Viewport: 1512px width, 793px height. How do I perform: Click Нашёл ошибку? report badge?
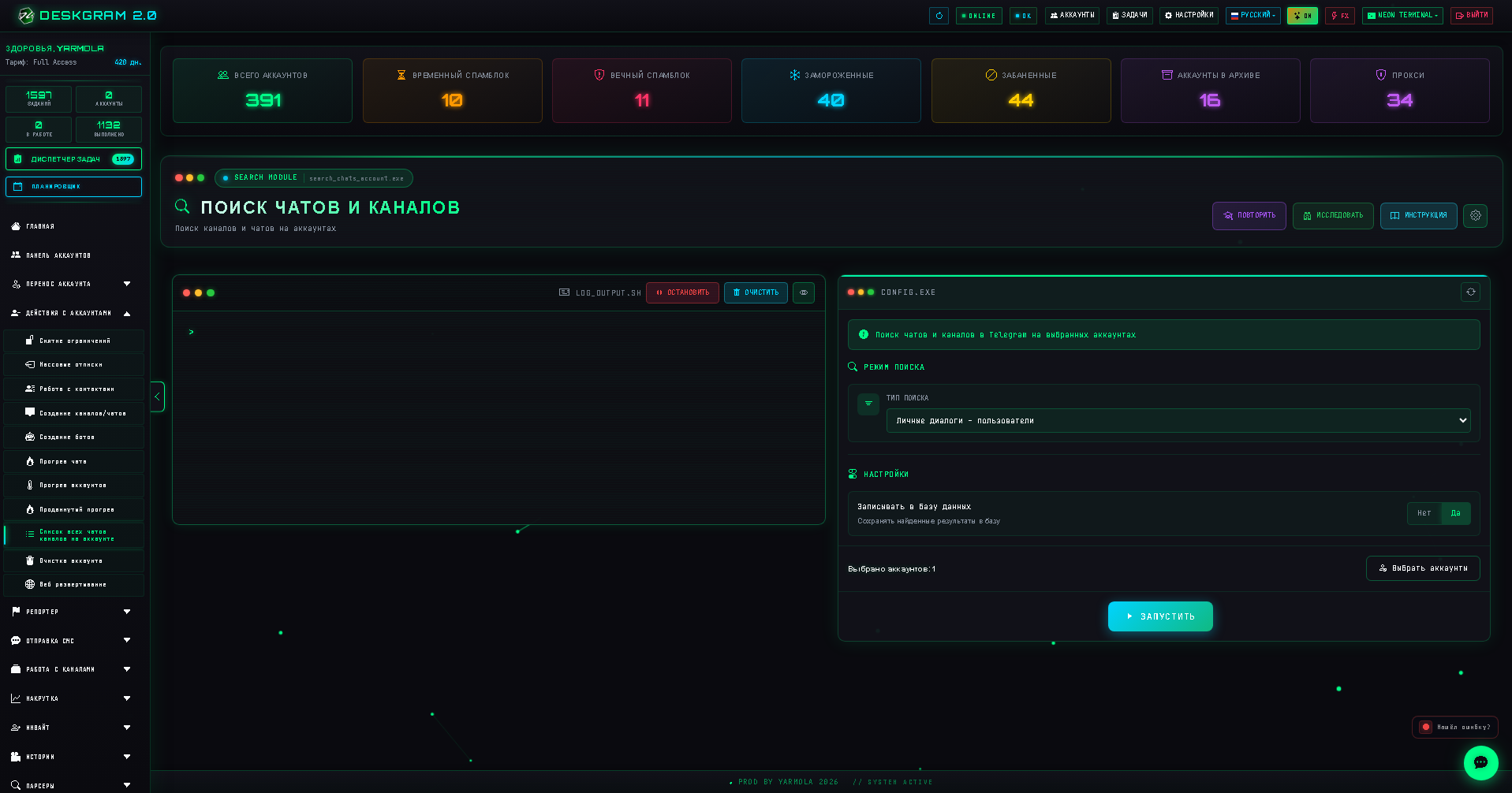1455,727
